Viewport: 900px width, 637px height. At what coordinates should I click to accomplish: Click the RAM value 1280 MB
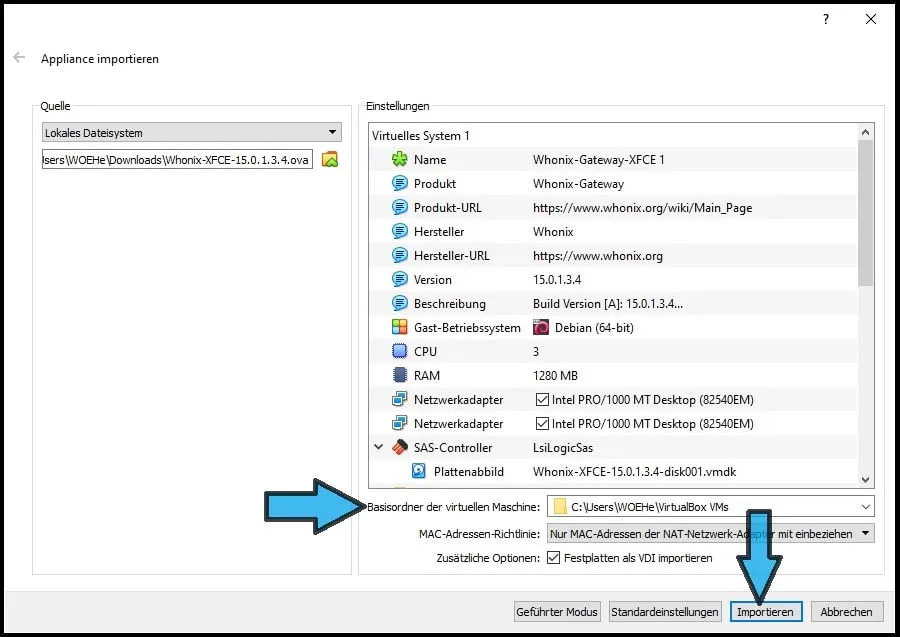(x=555, y=375)
